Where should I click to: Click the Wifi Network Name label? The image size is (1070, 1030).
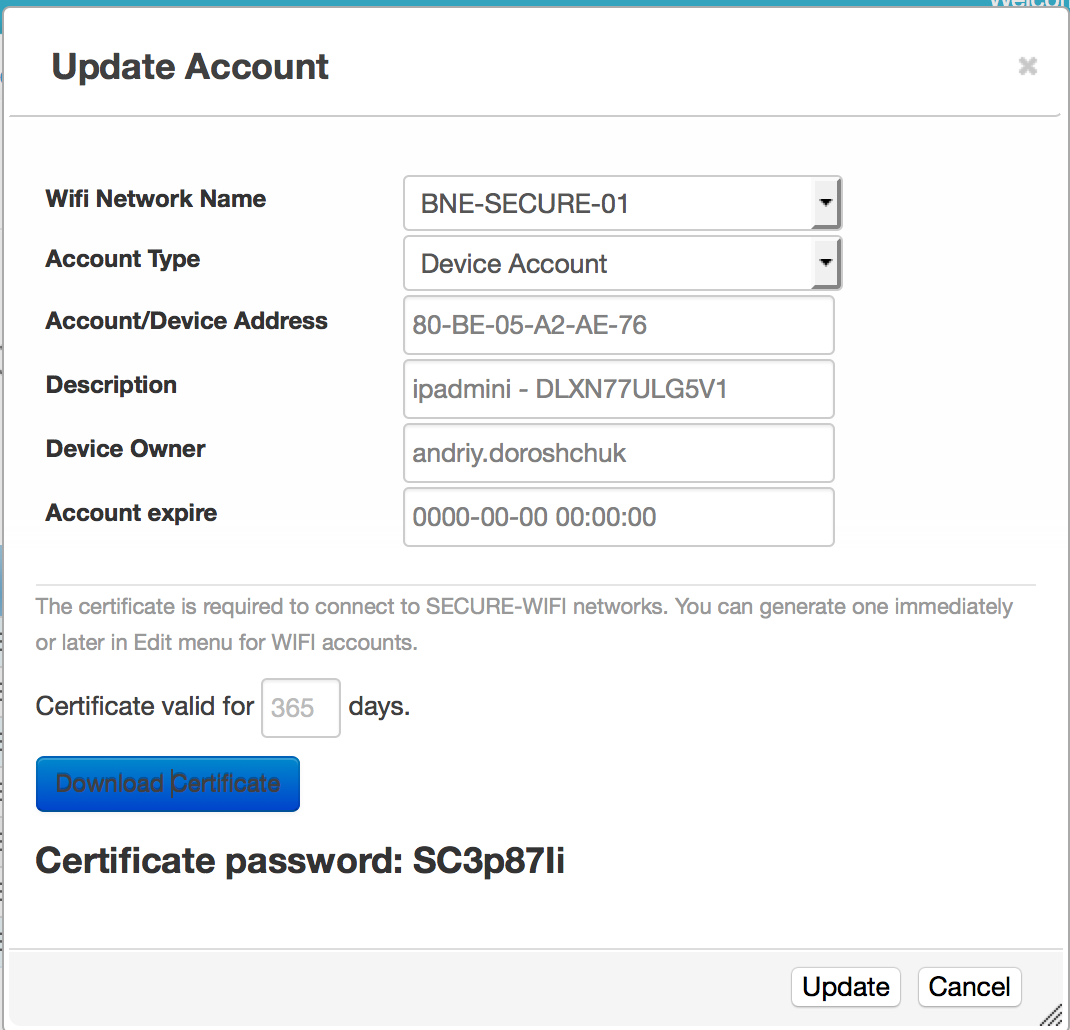[156, 199]
